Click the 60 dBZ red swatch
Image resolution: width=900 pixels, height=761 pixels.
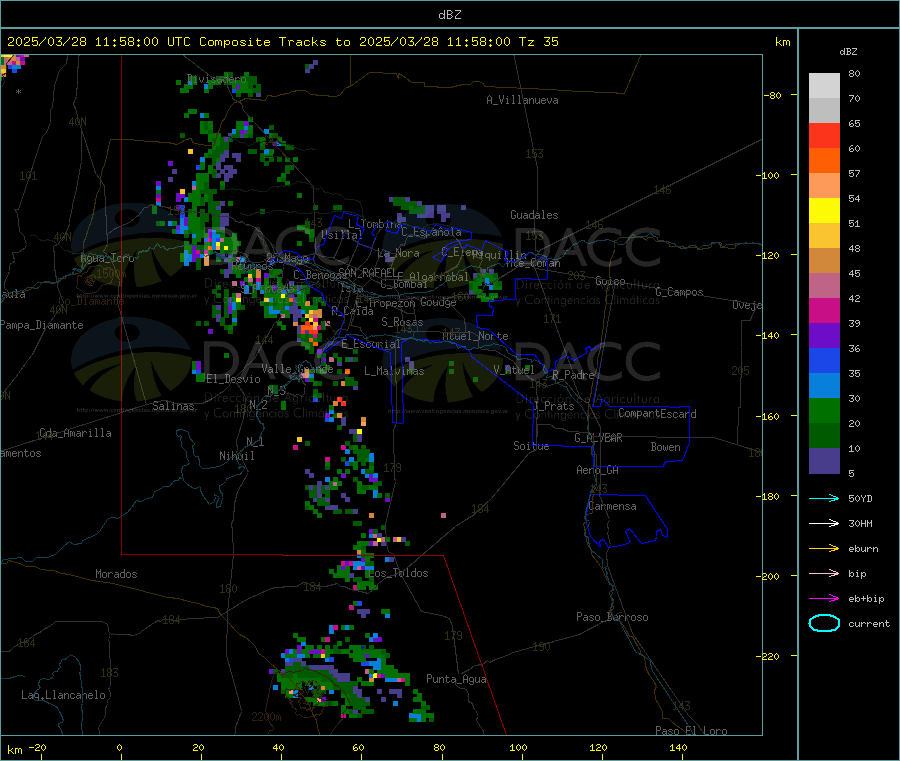click(824, 135)
